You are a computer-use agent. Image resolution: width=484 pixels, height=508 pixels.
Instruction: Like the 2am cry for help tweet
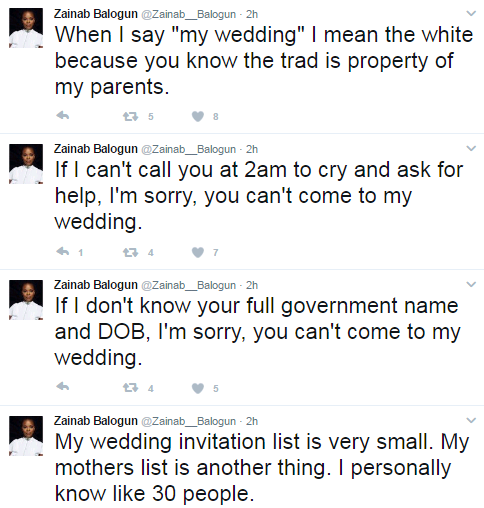tap(198, 252)
